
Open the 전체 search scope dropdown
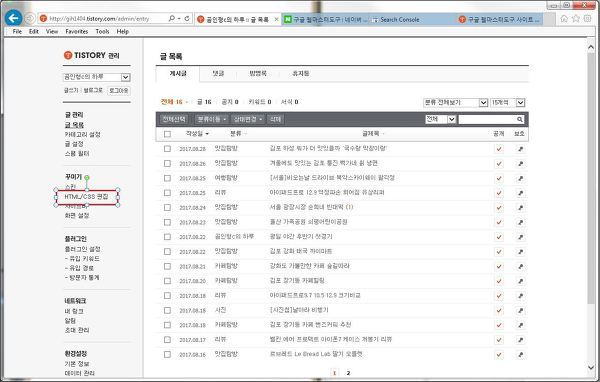[x=440, y=119]
